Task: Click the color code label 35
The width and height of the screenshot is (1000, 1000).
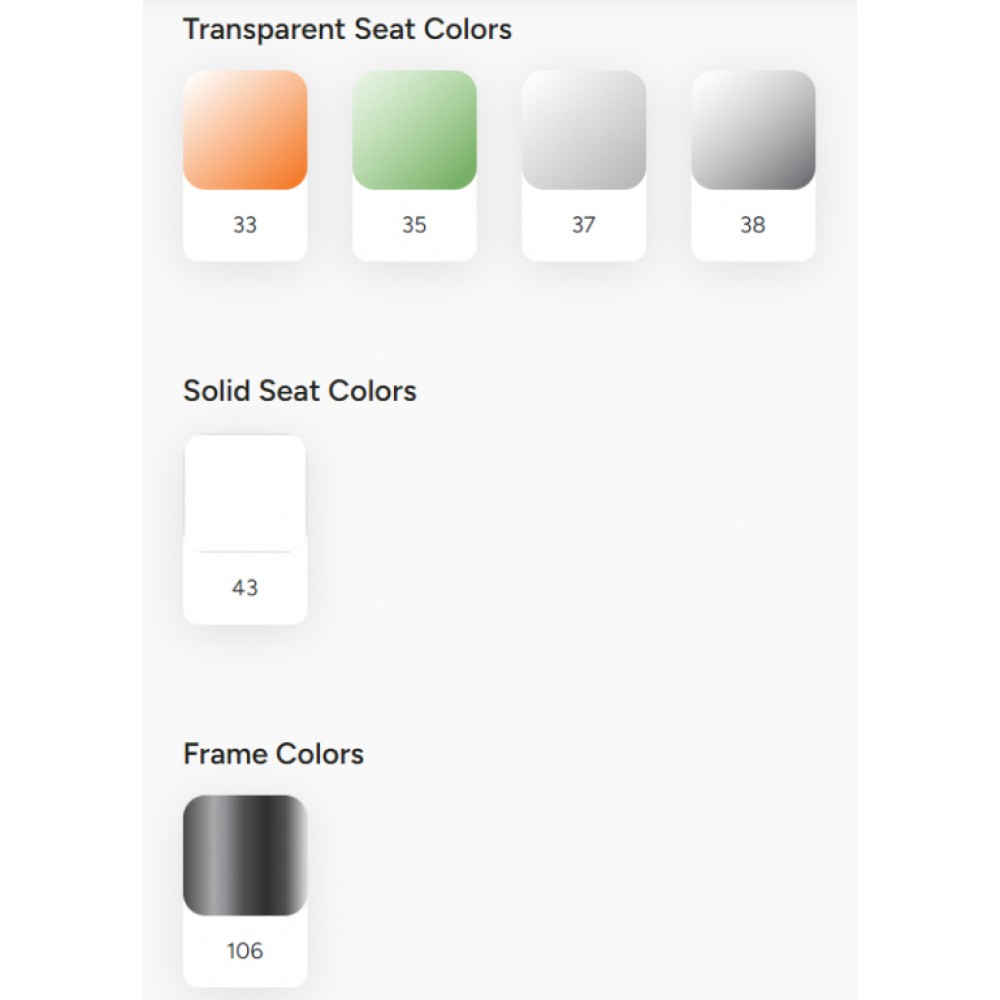Action: click(x=414, y=225)
